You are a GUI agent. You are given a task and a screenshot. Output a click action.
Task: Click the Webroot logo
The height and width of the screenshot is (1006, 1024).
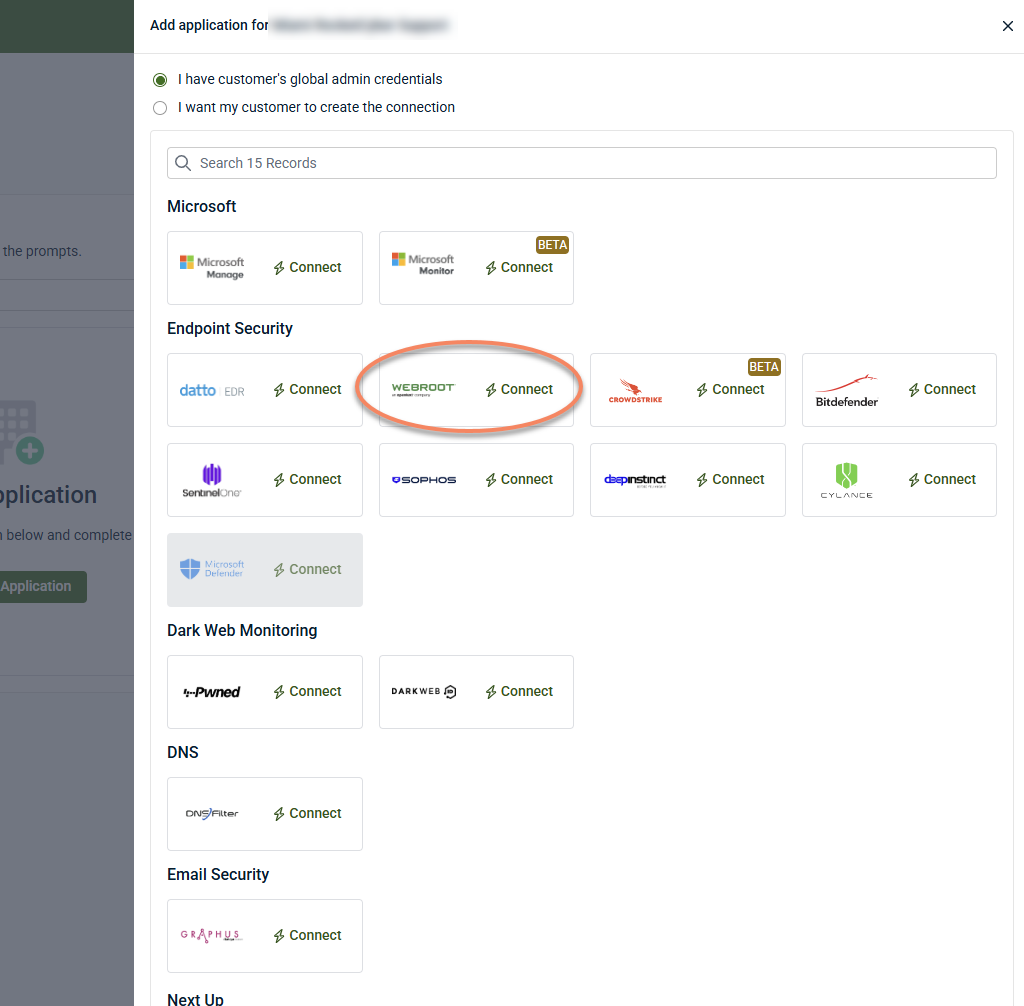click(x=423, y=389)
